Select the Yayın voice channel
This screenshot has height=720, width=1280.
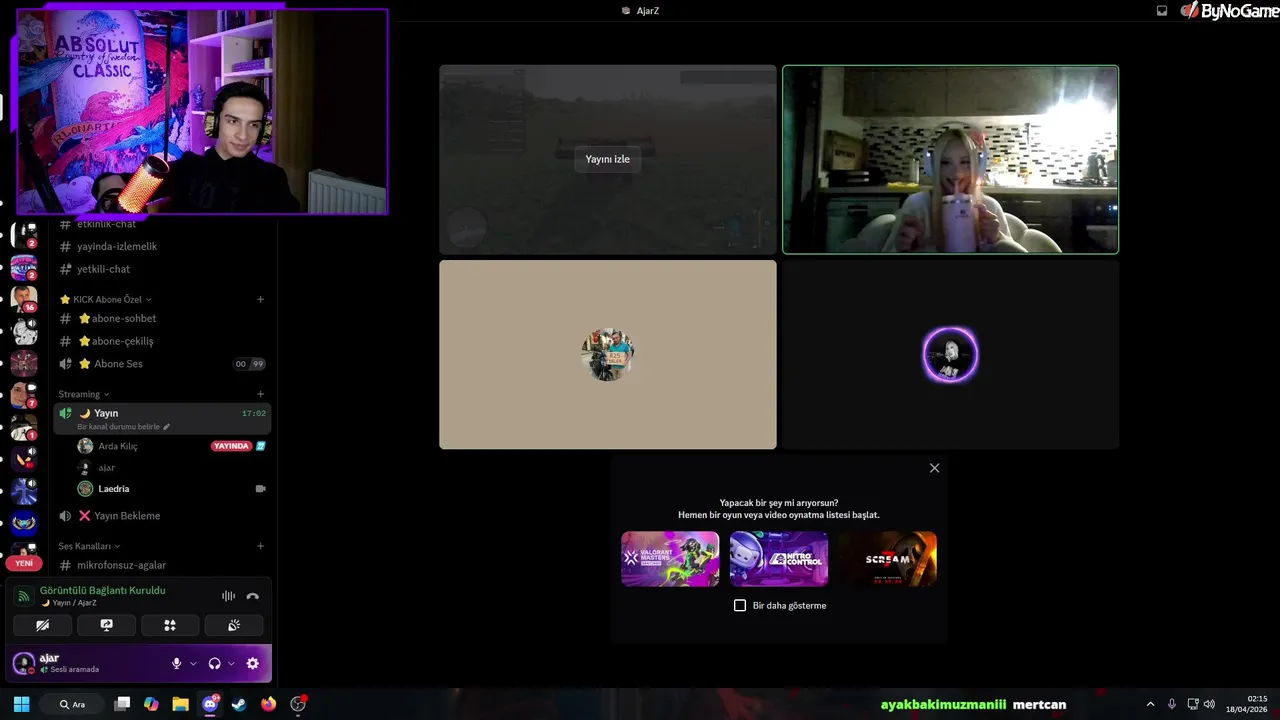pyautogui.click(x=162, y=418)
